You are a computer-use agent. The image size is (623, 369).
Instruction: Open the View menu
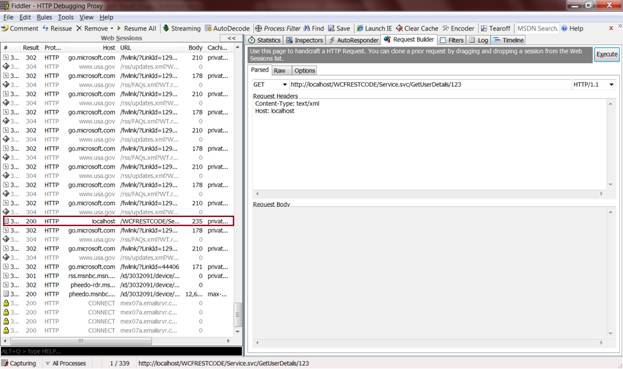point(86,17)
